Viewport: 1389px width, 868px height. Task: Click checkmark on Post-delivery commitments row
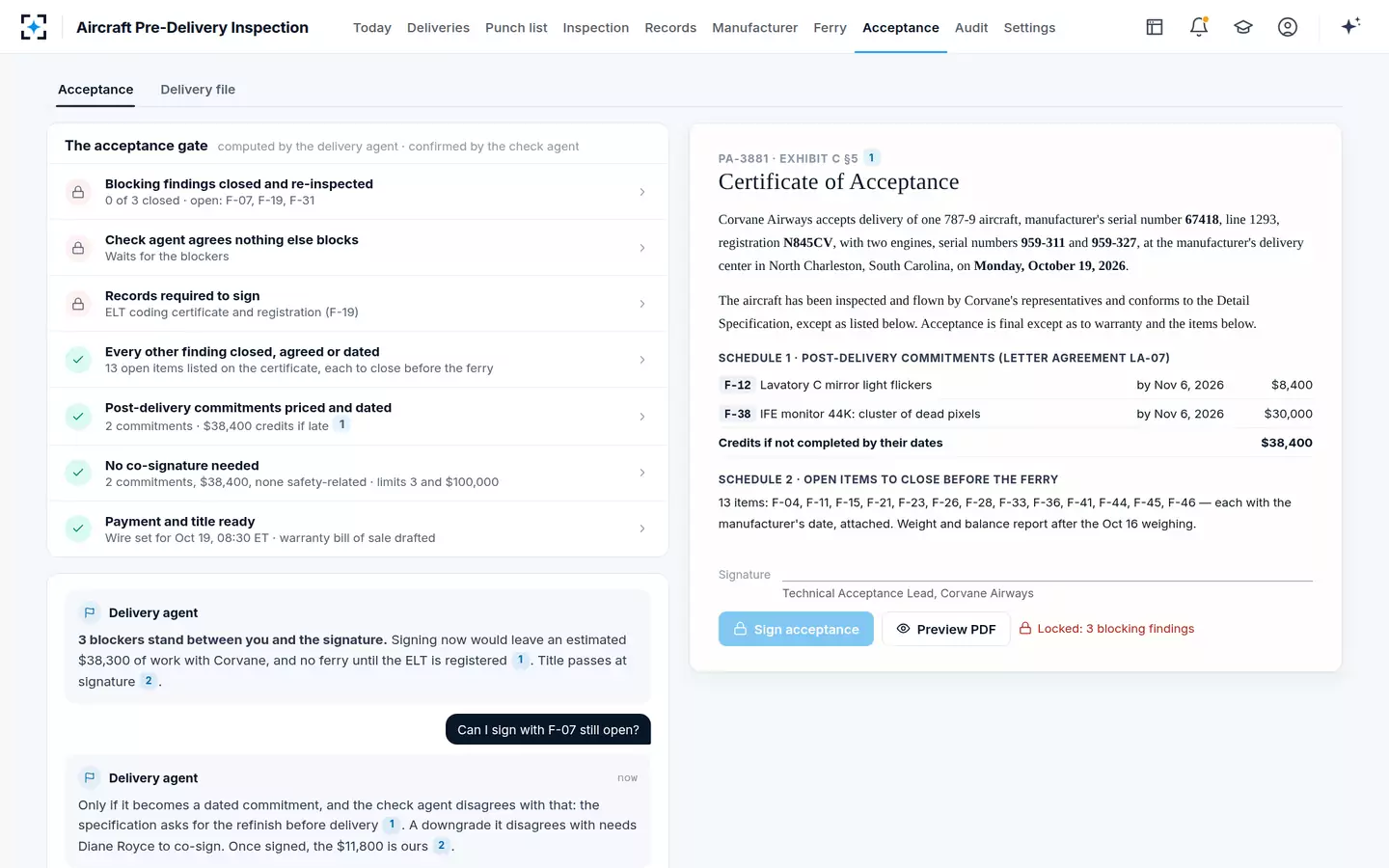point(78,417)
